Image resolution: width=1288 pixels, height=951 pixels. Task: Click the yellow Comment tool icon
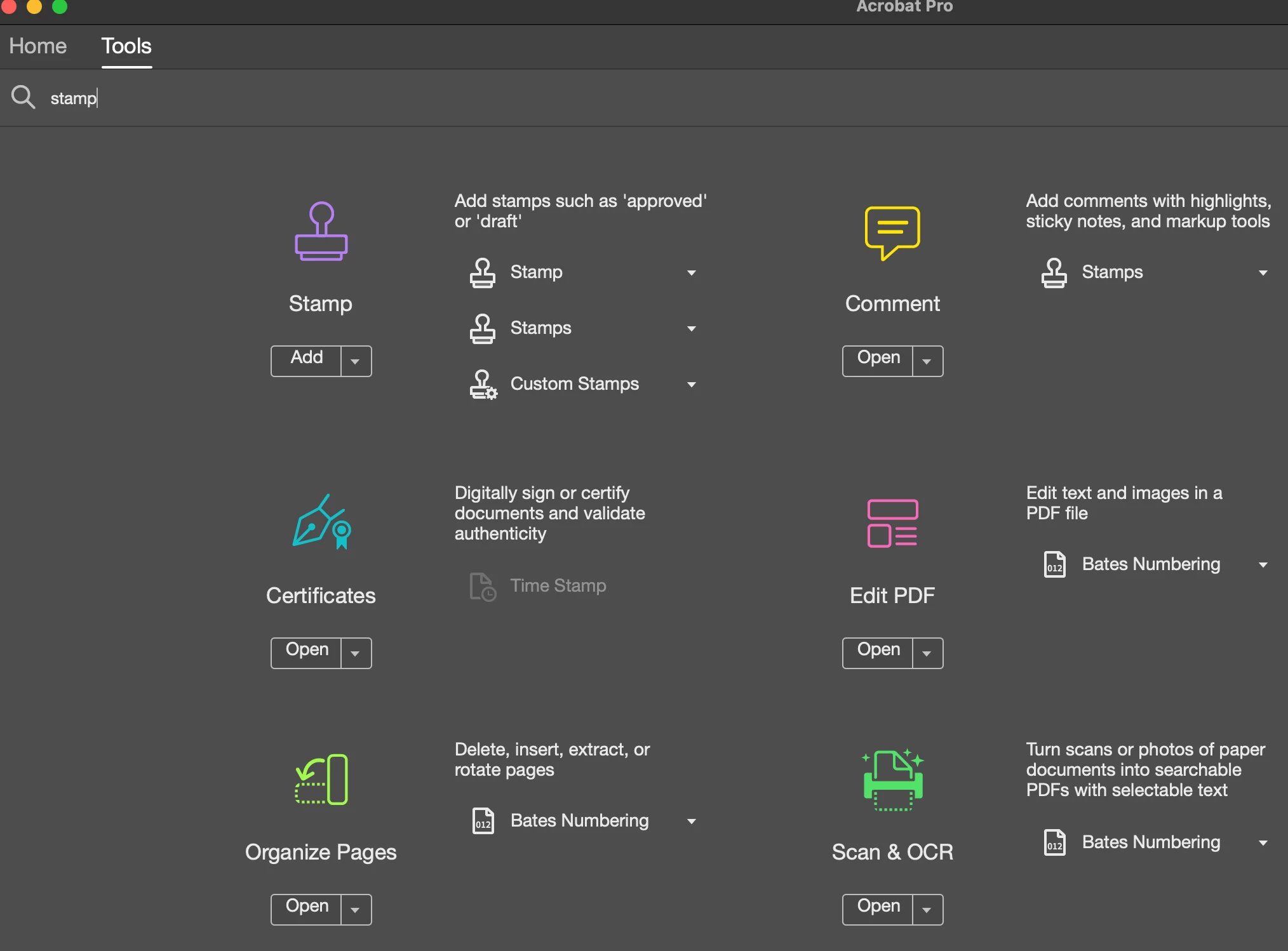(x=892, y=232)
